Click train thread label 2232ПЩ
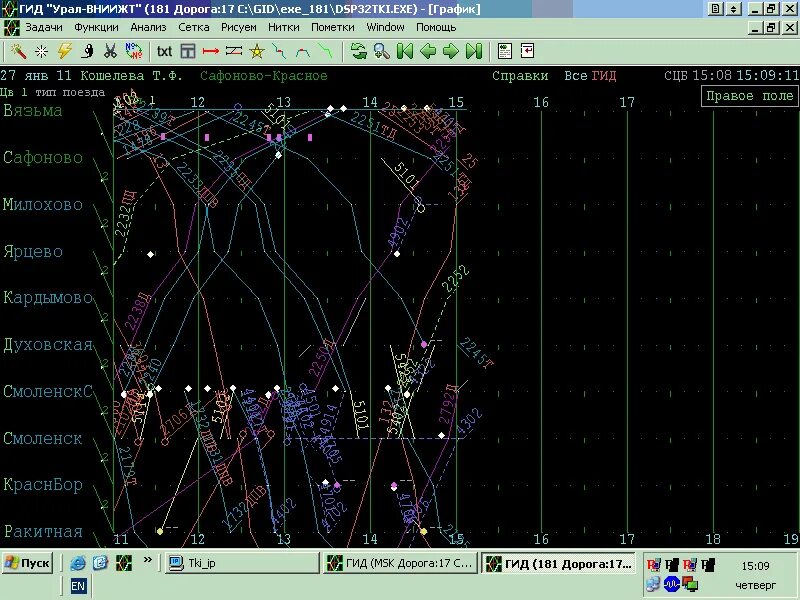Screen dimensions: 800x600 (125, 213)
